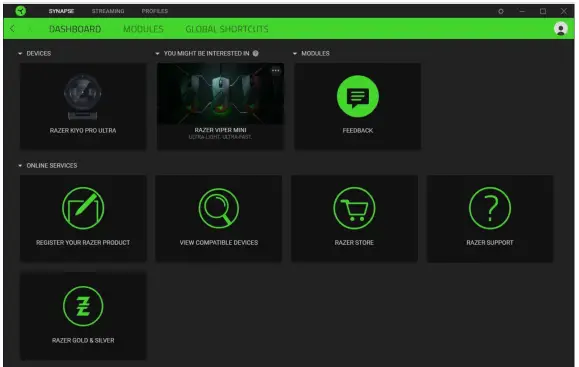Click the Razer logo icon
The height and width of the screenshot is (367, 579).
(x=21, y=11)
